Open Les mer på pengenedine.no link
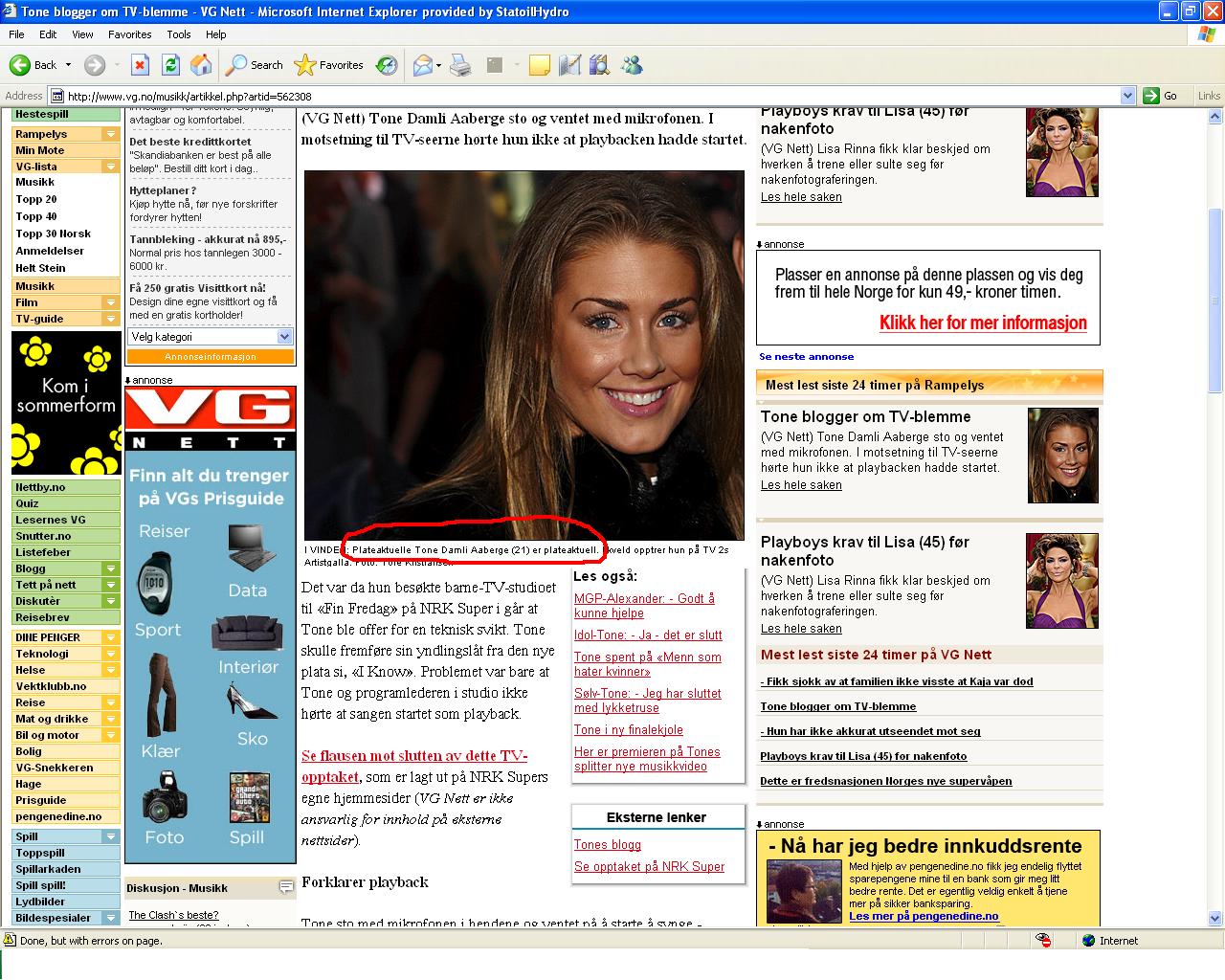 (924, 916)
